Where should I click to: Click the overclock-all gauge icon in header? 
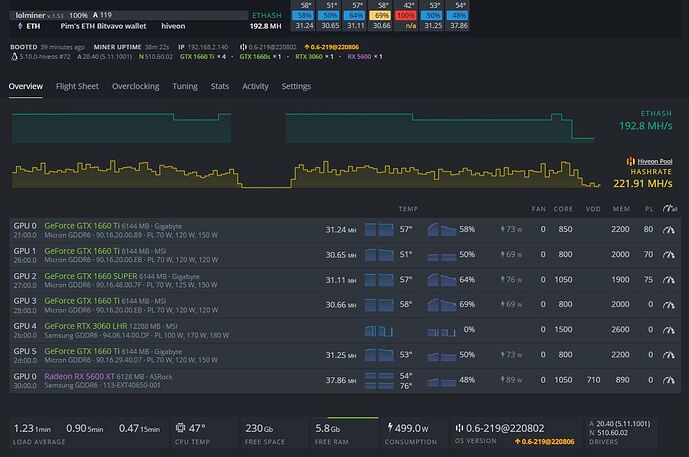[670, 208]
